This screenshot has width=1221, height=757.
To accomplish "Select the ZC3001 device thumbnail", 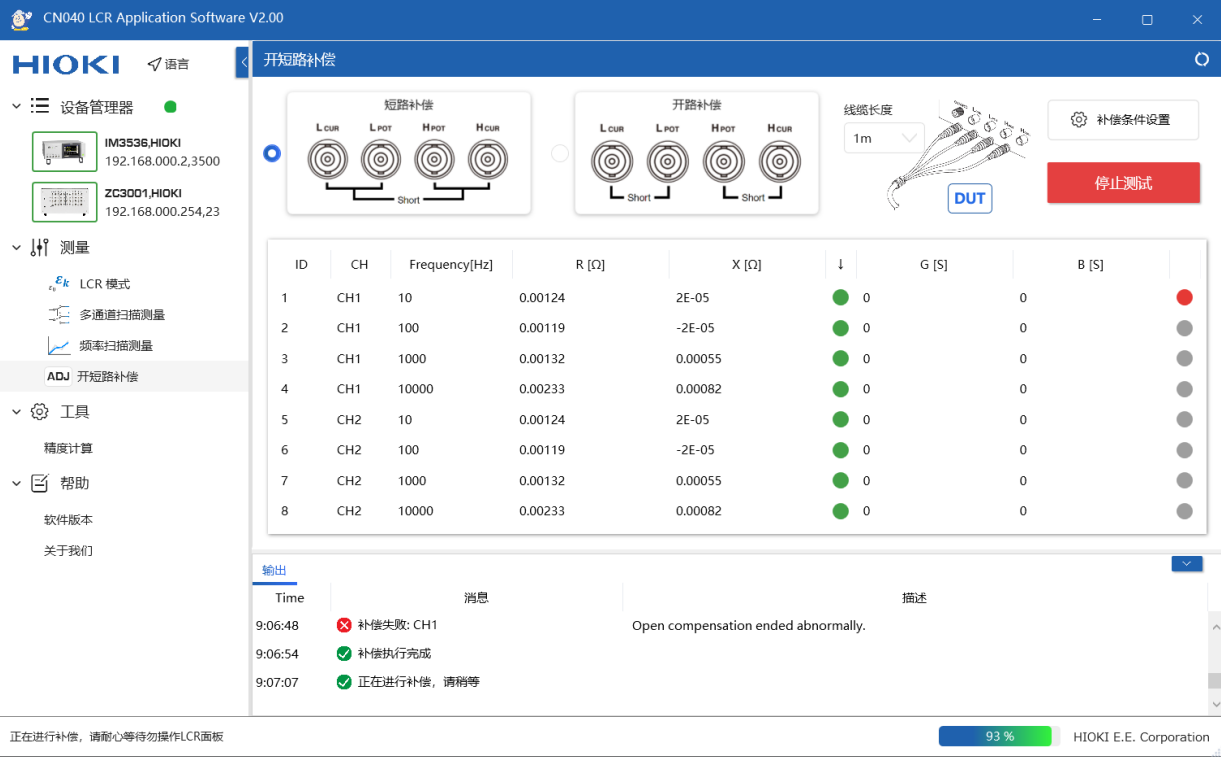I will 65,202.
